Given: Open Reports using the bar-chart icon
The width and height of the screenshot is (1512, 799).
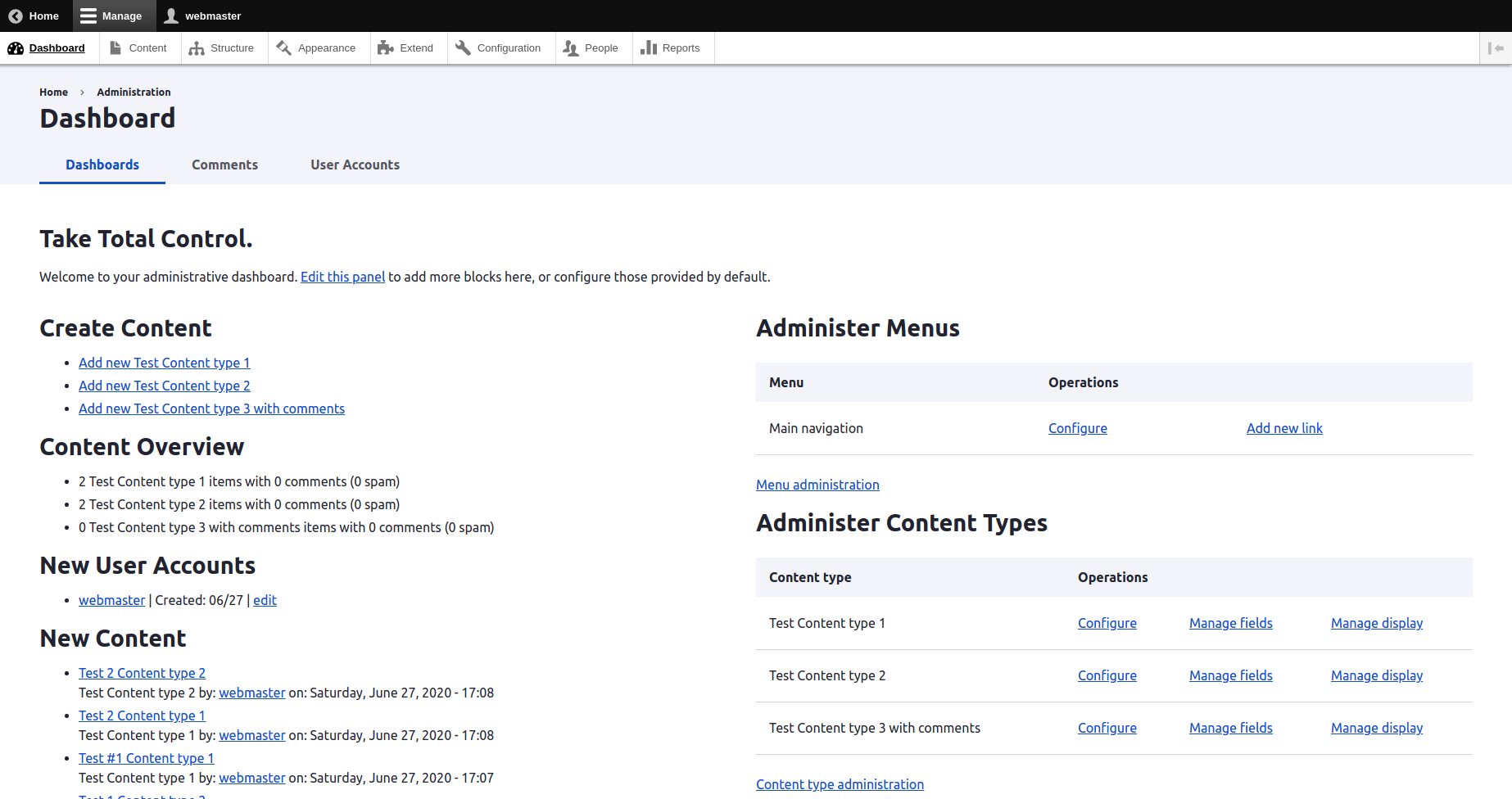Looking at the screenshot, I should pyautogui.click(x=648, y=47).
